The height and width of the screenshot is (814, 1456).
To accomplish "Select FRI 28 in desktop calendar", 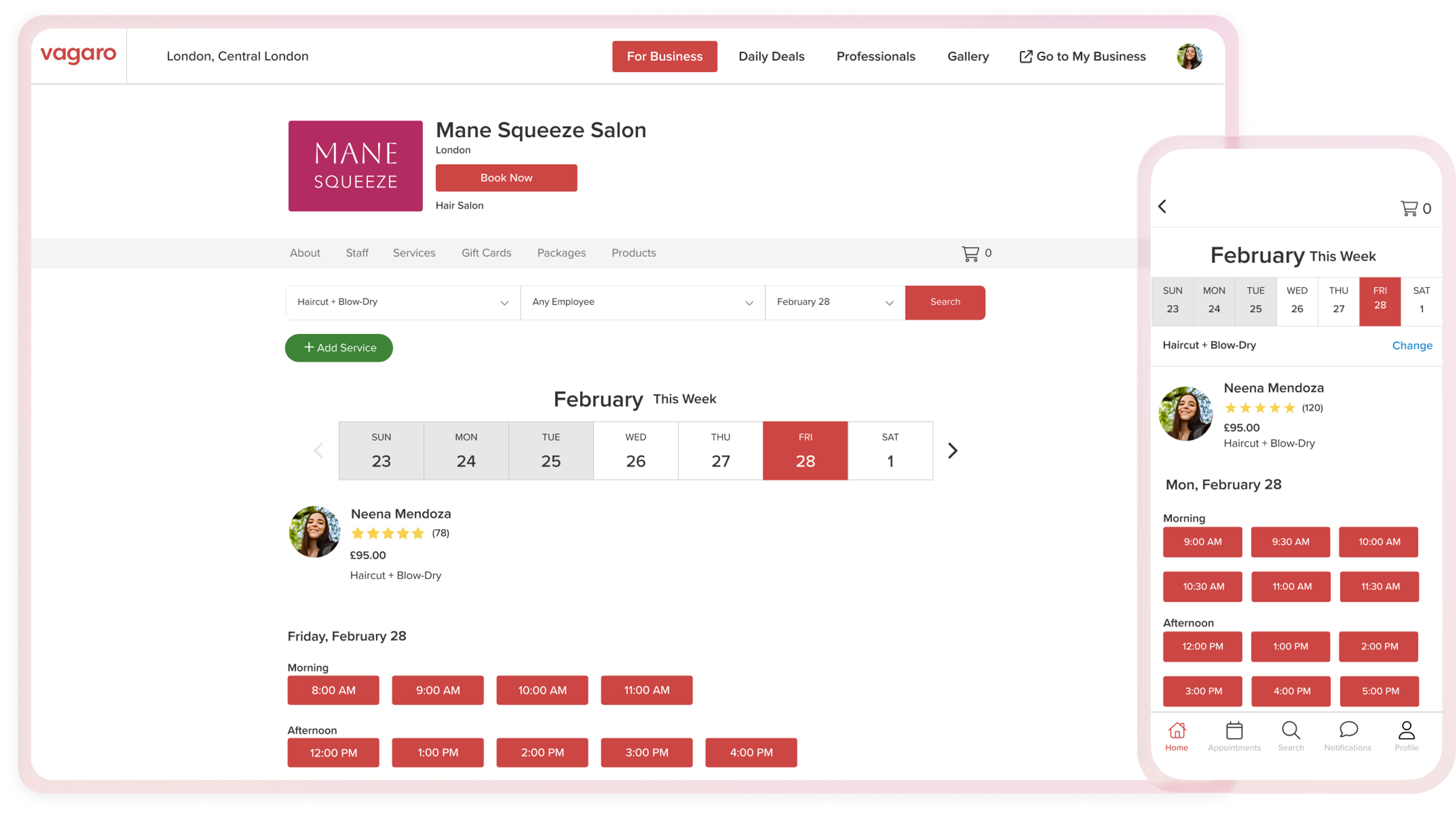I will 805,450.
